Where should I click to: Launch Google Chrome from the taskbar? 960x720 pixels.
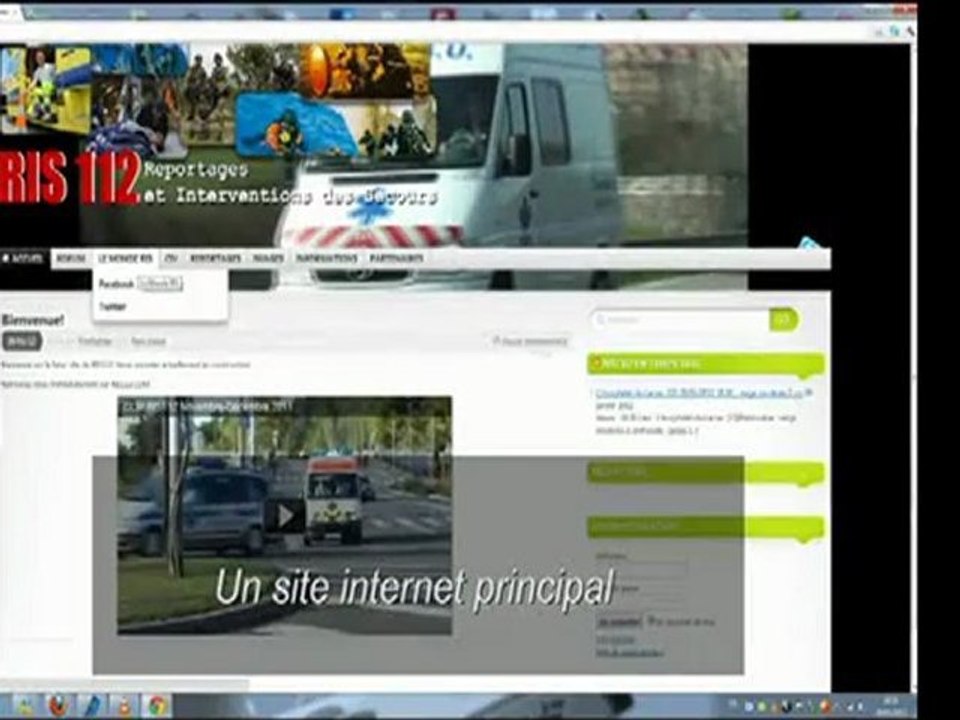click(x=157, y=707)
